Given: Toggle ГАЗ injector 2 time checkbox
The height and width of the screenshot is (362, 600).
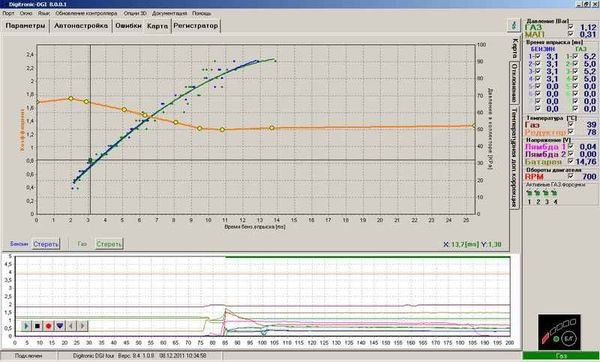Looking at the screenshot, I should [x=576, y=64].
